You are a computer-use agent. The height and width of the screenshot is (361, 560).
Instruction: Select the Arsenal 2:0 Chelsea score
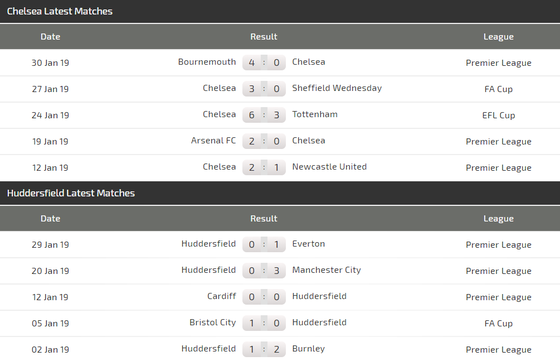[264, 141]
